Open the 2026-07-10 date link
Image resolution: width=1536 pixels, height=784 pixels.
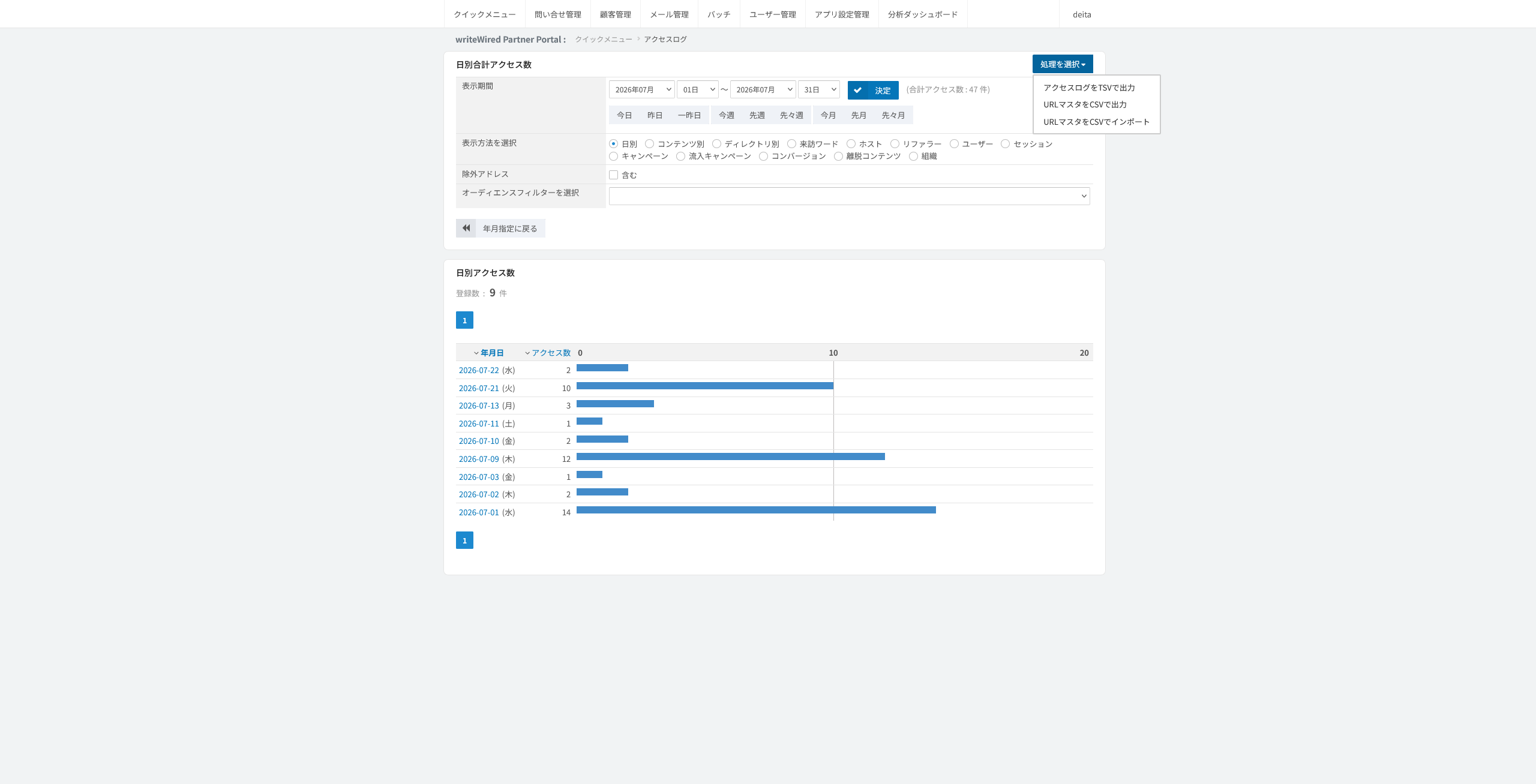479,441
